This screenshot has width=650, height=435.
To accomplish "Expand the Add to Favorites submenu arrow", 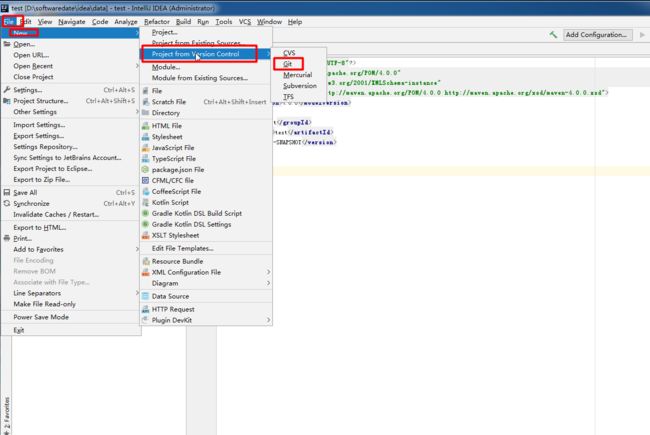I will tap(137, 249).
